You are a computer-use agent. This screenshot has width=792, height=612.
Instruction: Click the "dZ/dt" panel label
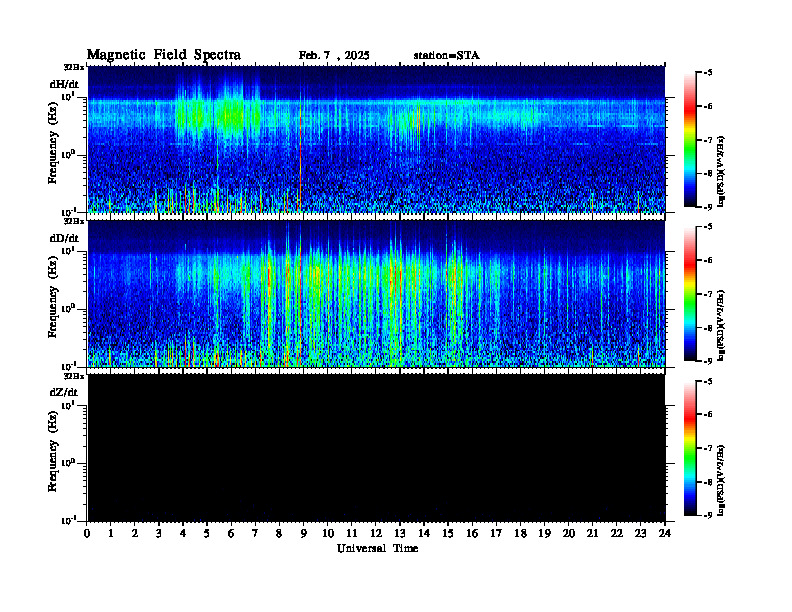[64, 392]
